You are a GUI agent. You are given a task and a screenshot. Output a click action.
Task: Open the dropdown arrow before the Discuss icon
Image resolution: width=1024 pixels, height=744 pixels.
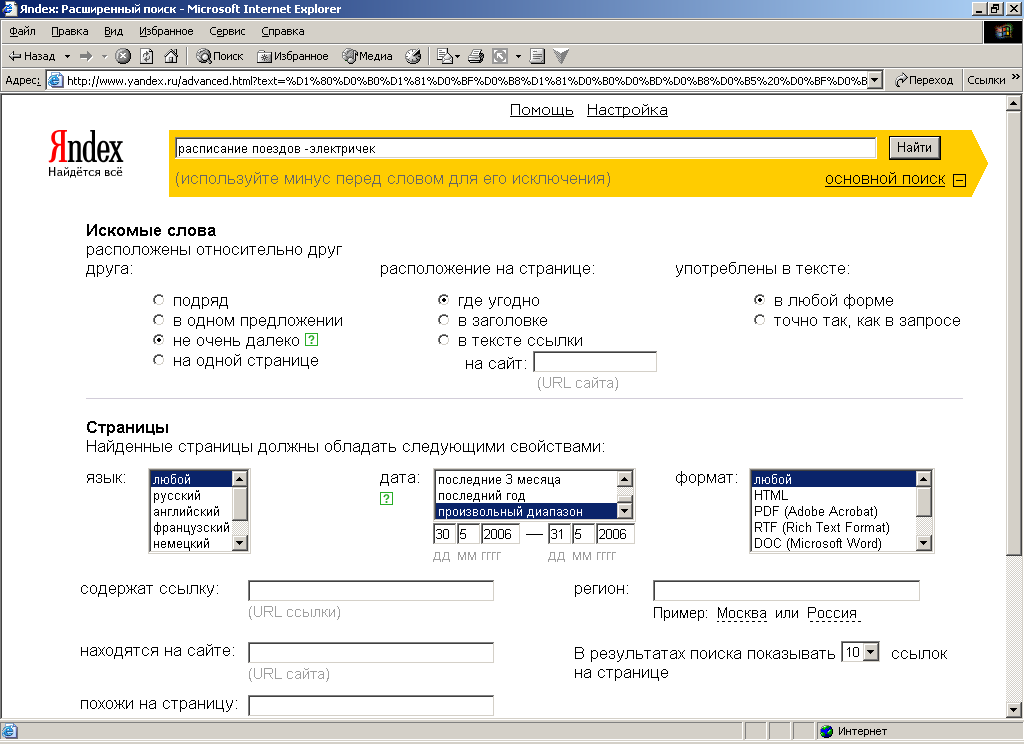(x=519, y=56)
